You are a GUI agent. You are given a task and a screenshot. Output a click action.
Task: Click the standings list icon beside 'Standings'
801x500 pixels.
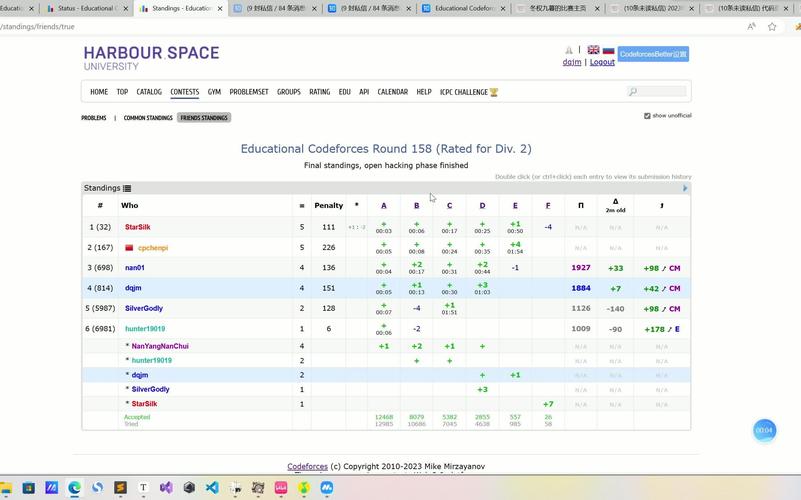(127, 188)
